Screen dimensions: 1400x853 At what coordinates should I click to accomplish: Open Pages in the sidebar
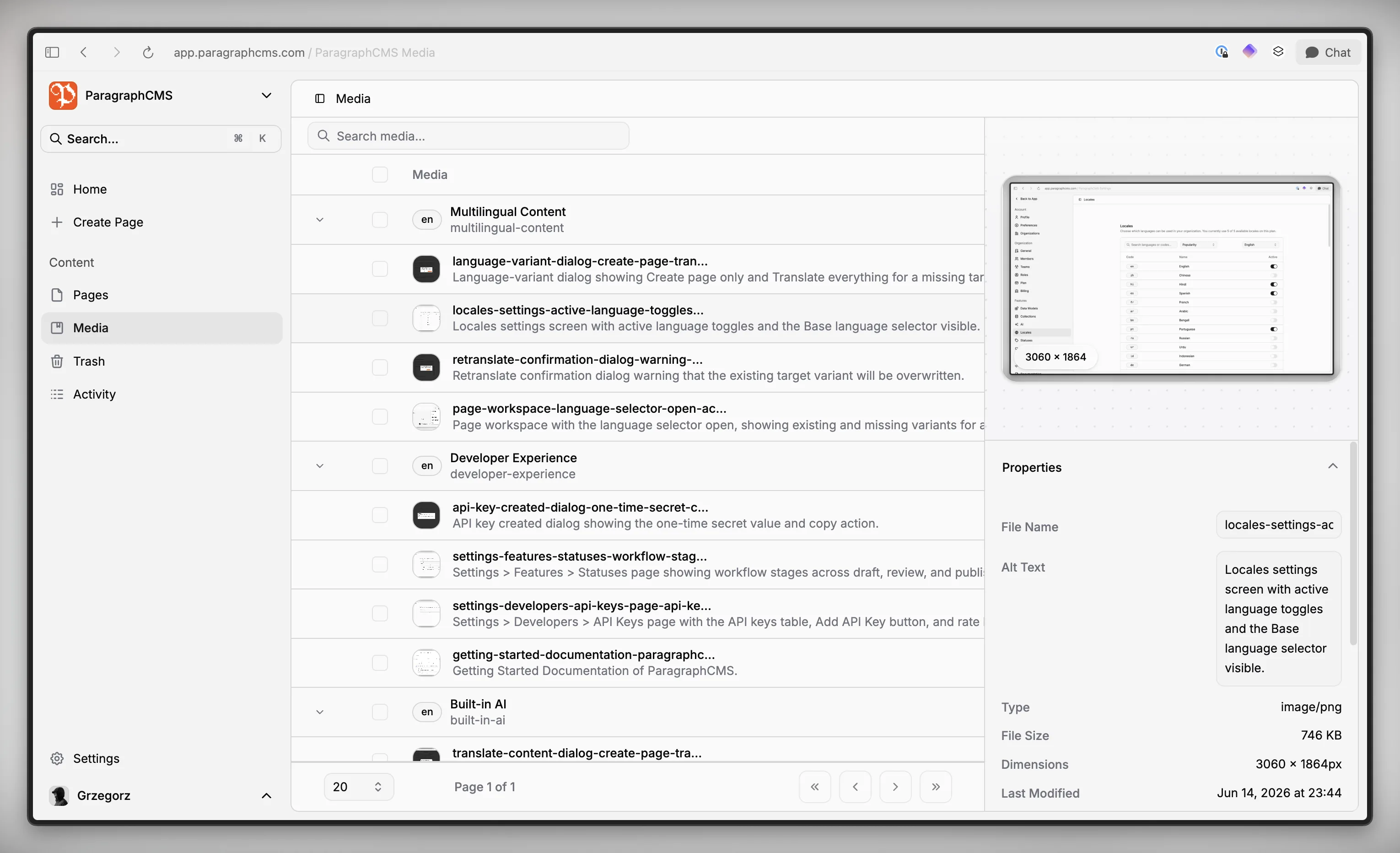(162, 295)
